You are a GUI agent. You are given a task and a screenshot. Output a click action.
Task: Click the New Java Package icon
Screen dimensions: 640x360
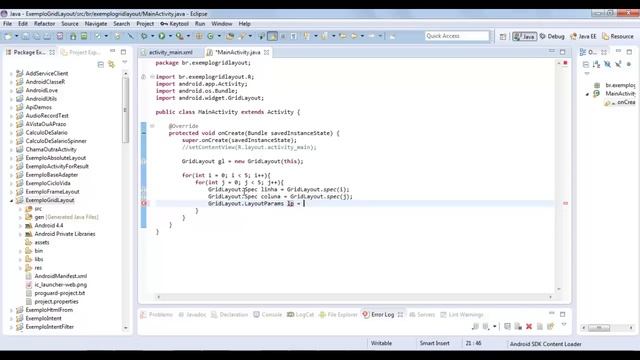199,36
